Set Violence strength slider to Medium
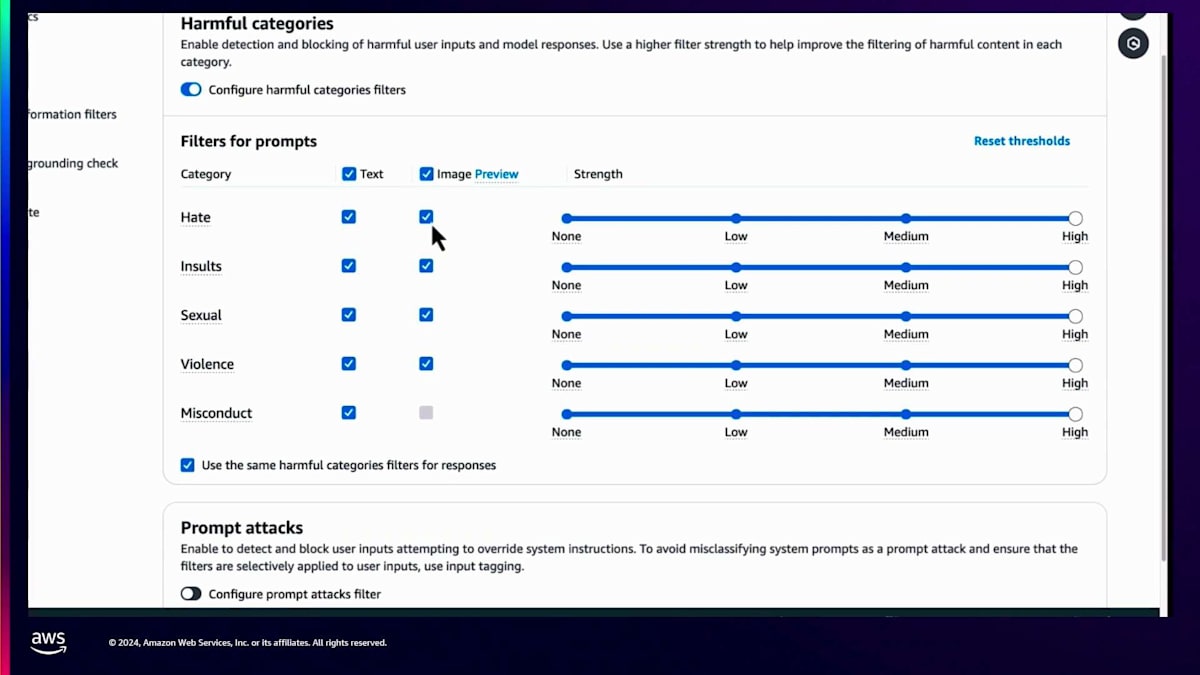 (x=906, y=365)
